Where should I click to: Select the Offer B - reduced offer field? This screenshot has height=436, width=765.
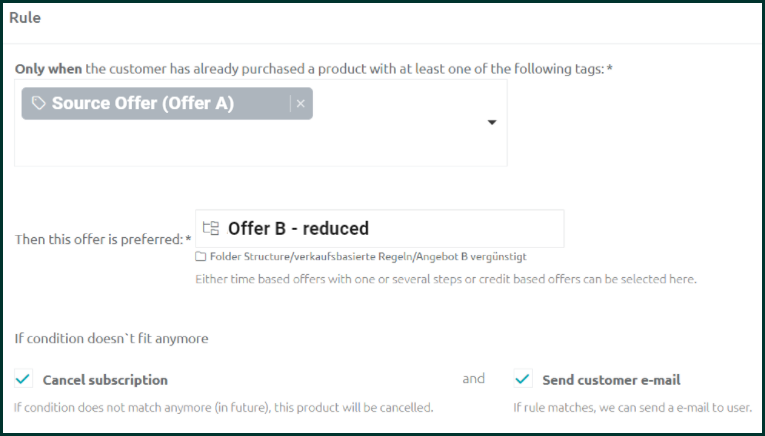(x=380, y=229)
